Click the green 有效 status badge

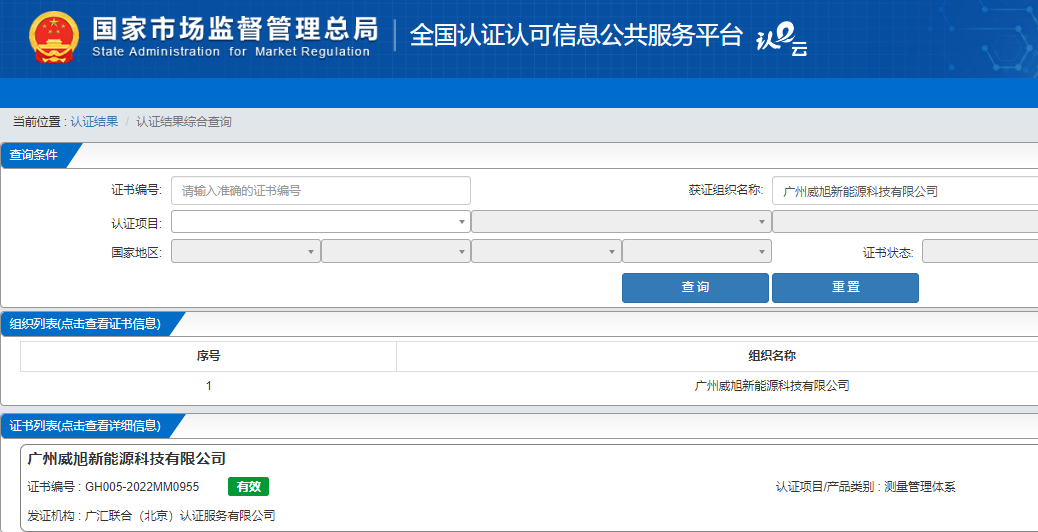[248, 487]
